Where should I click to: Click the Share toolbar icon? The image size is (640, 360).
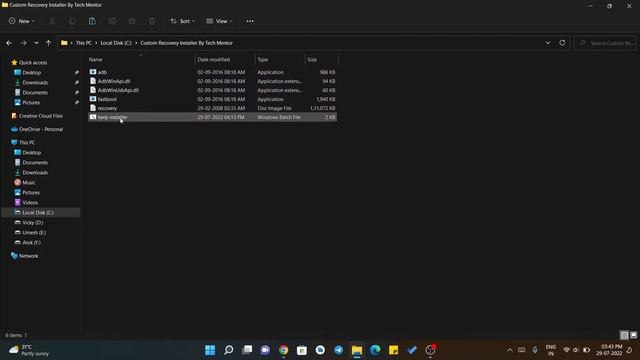(132, 21)
